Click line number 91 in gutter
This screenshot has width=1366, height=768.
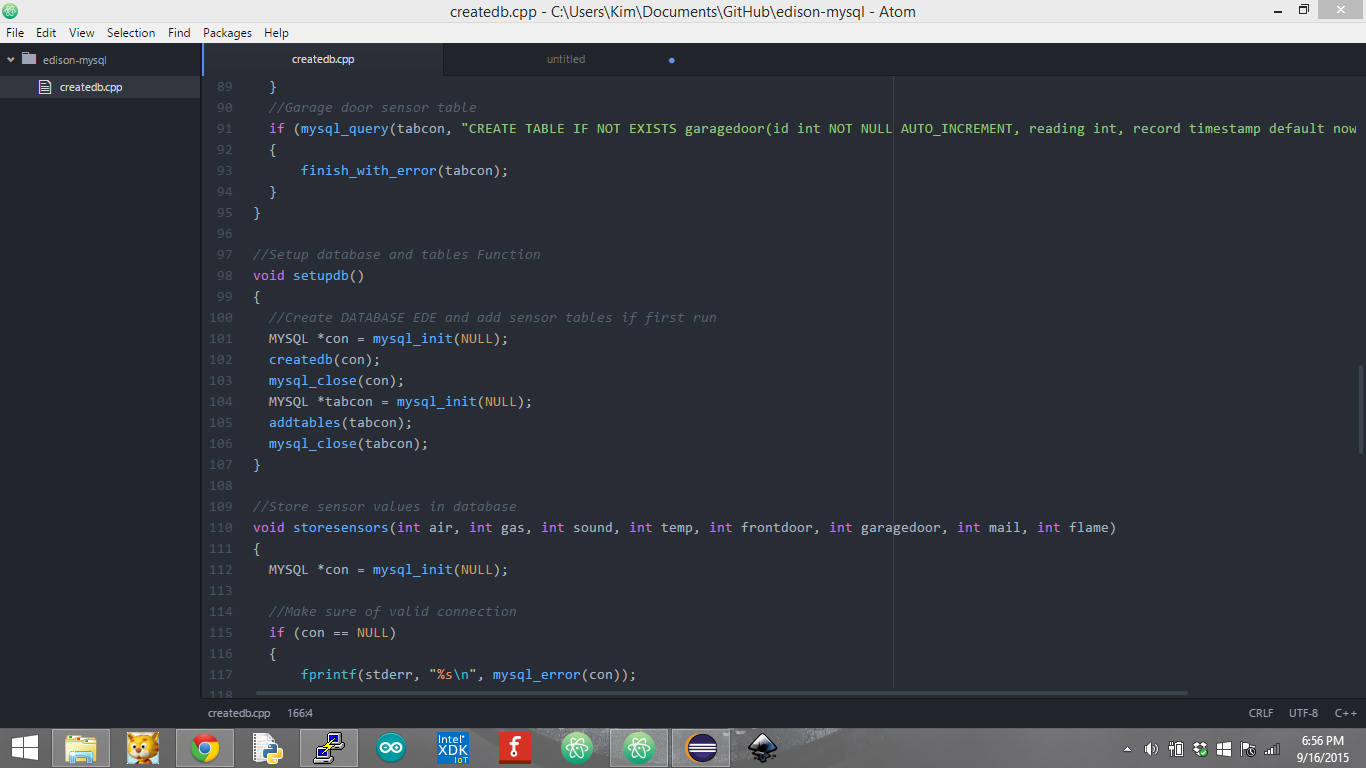point(224,128)
